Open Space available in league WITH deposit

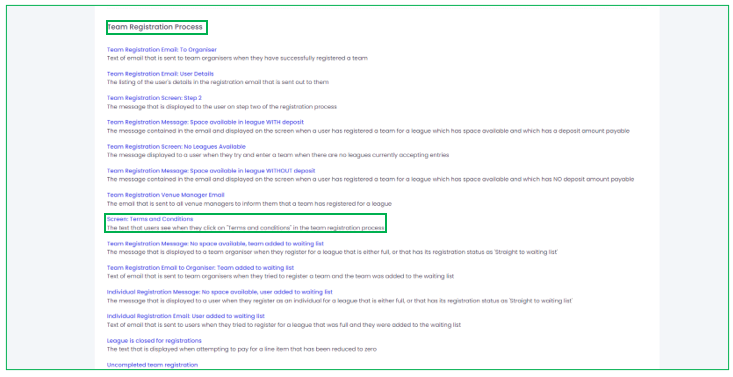point(205,123)
